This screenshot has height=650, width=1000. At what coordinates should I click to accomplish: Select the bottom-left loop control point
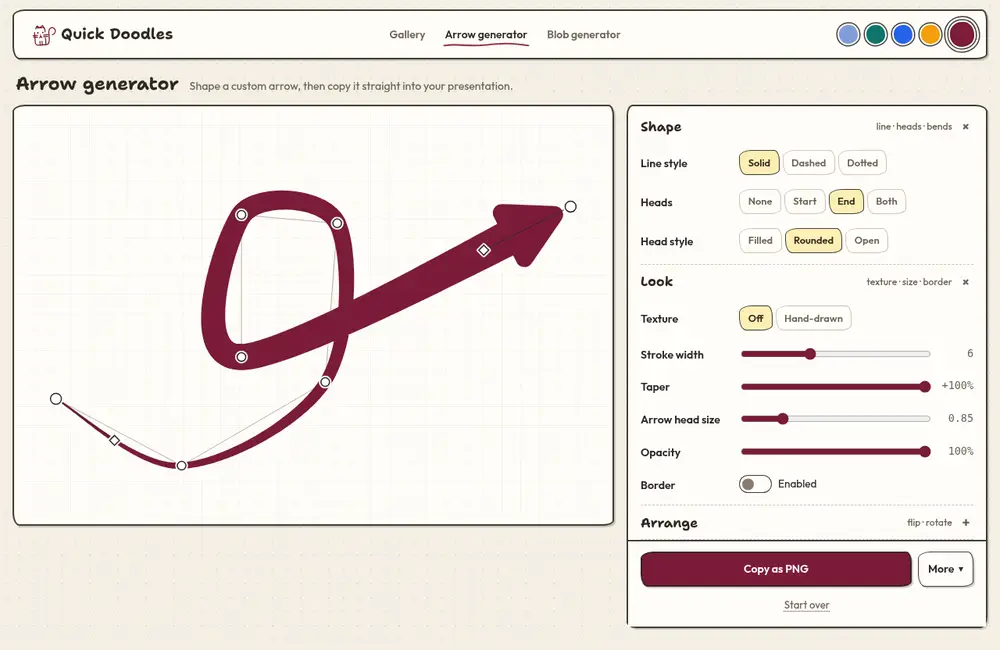click(241, 357)
